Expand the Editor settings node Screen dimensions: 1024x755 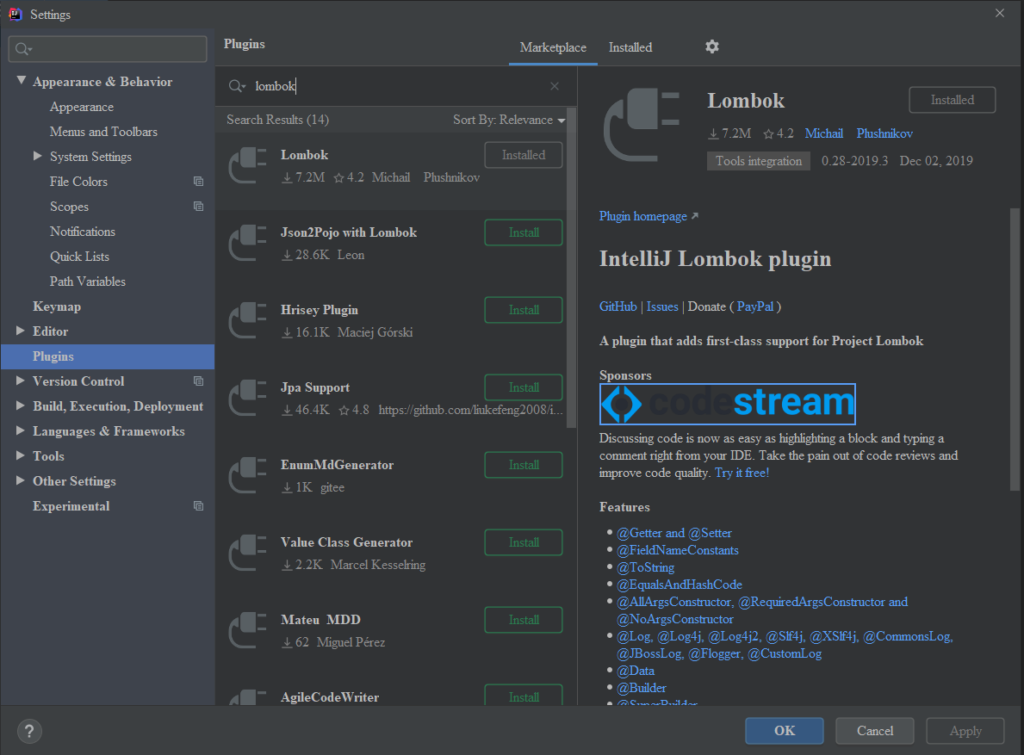[x=22, y=332]
